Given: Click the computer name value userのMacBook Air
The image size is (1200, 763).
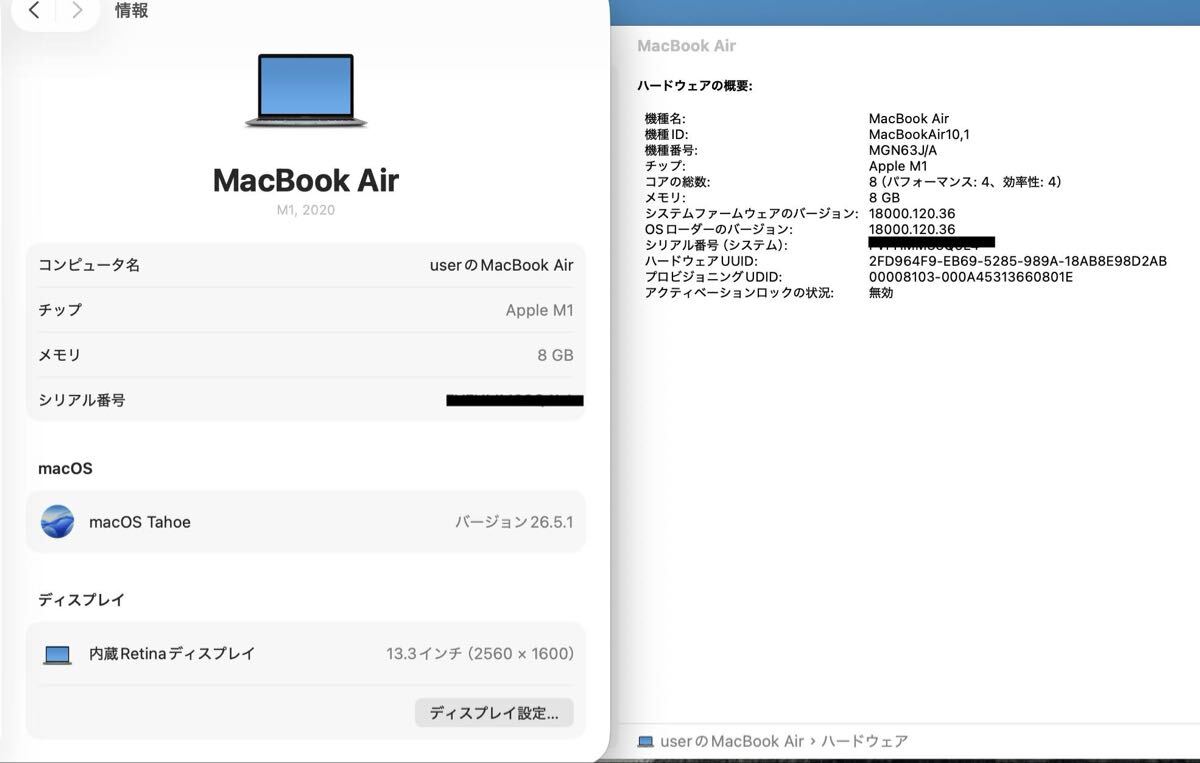Looking at the screenshot, I should pyautogui.click(x=501, y=265).
